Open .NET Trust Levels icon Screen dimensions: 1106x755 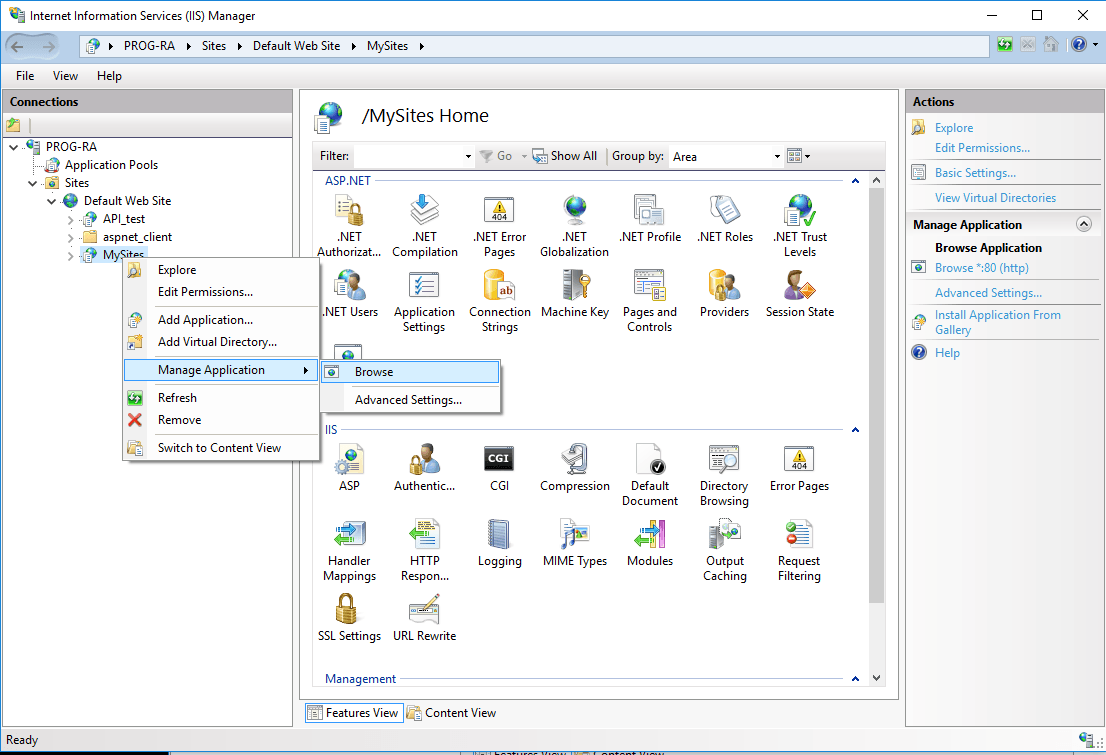[x=800, y=210]
